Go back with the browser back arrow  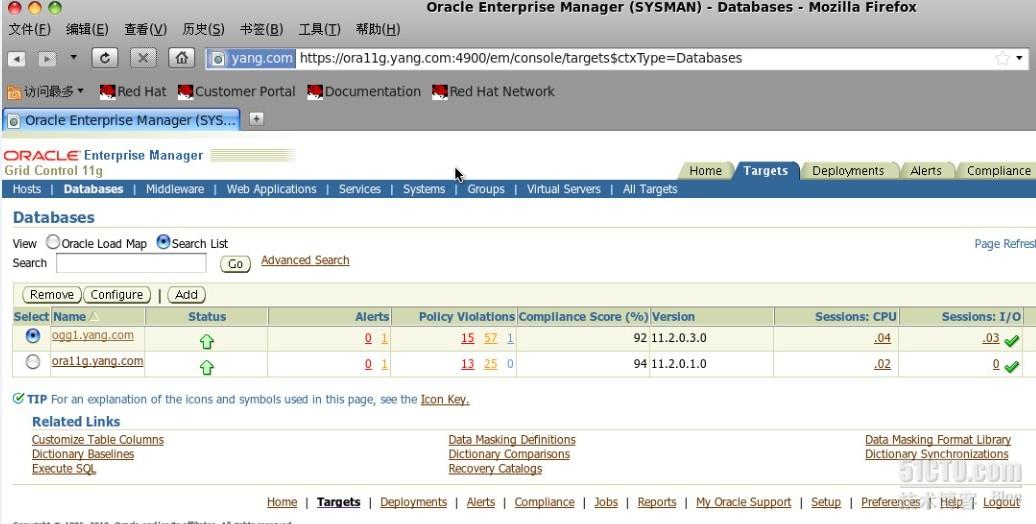click(17, 59)
